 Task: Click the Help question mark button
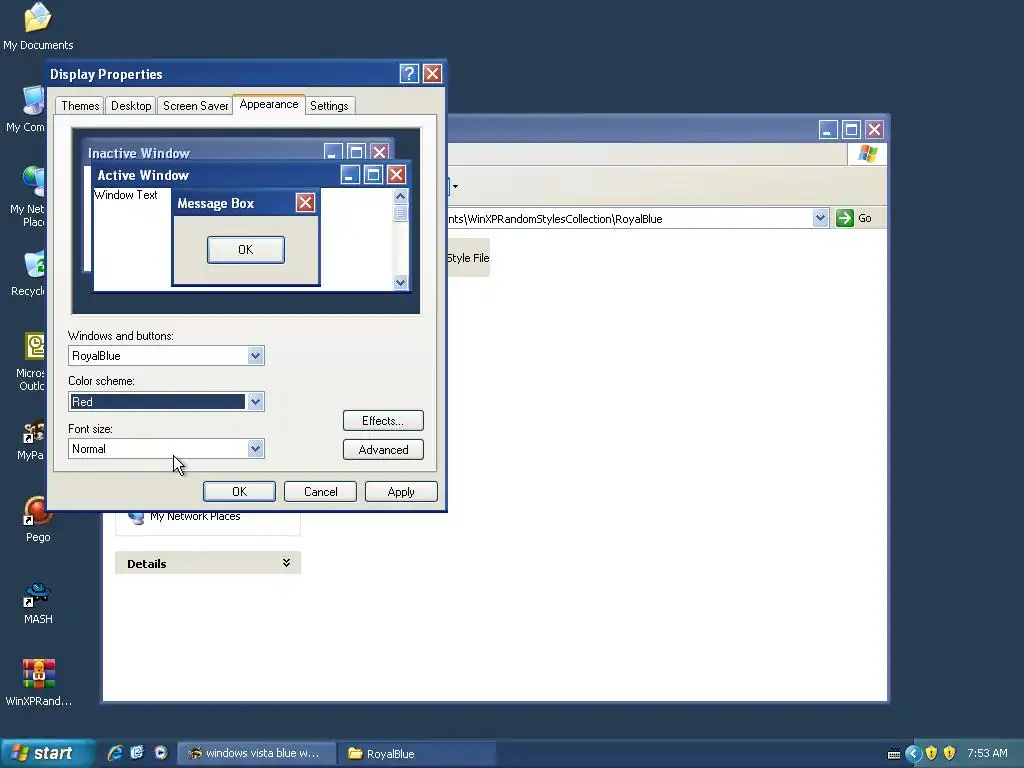pos(409,74)
